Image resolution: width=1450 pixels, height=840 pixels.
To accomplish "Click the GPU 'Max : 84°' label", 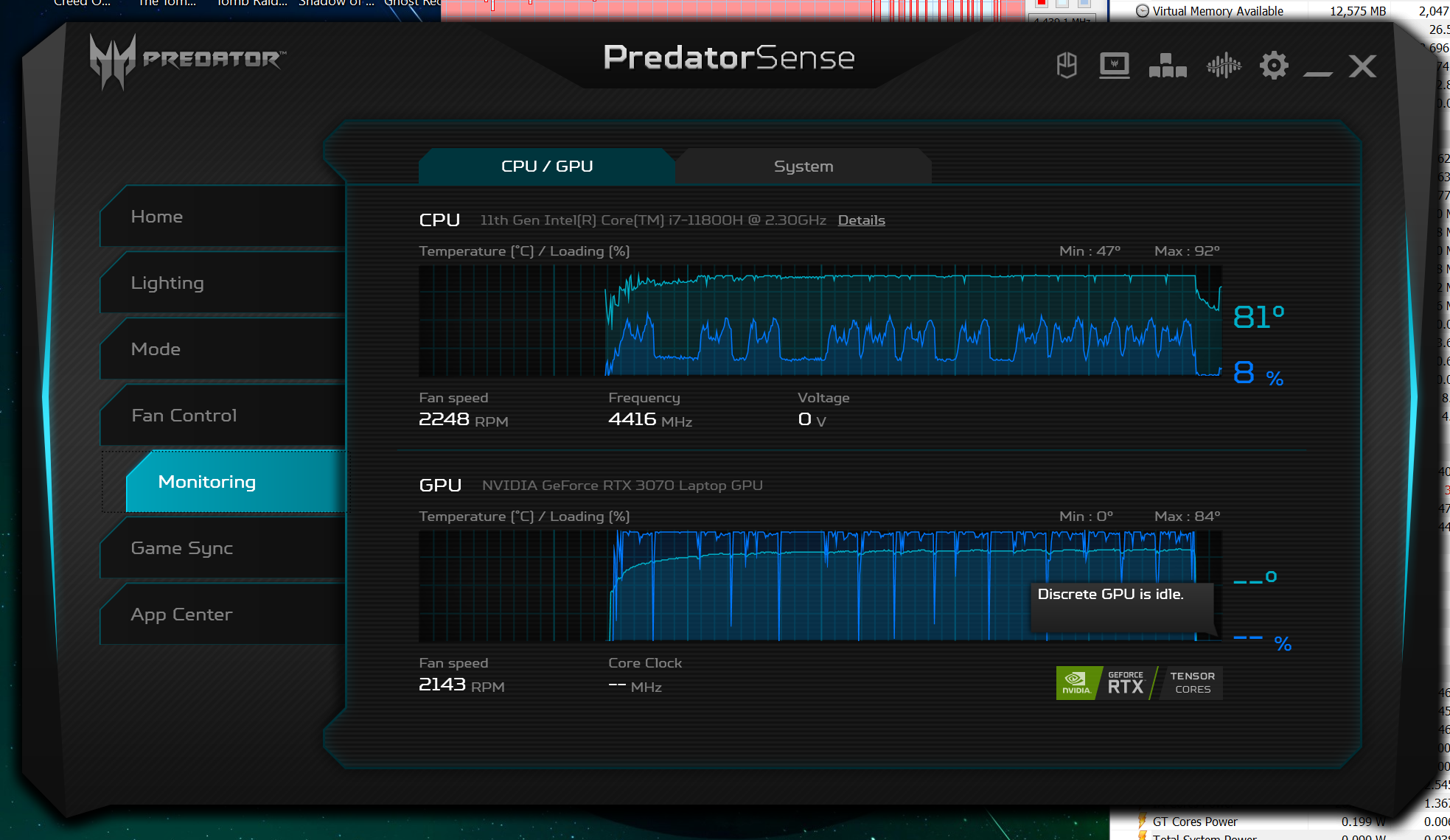I will coord(1187,517).
